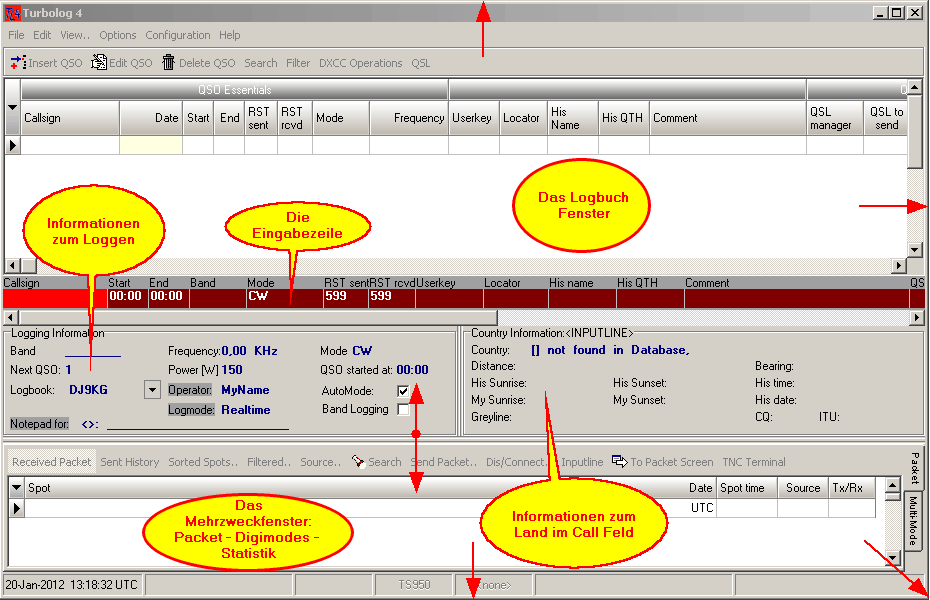Click the red Callsign input field
Viewport: 930px width, 600px height.
point(55,298)
